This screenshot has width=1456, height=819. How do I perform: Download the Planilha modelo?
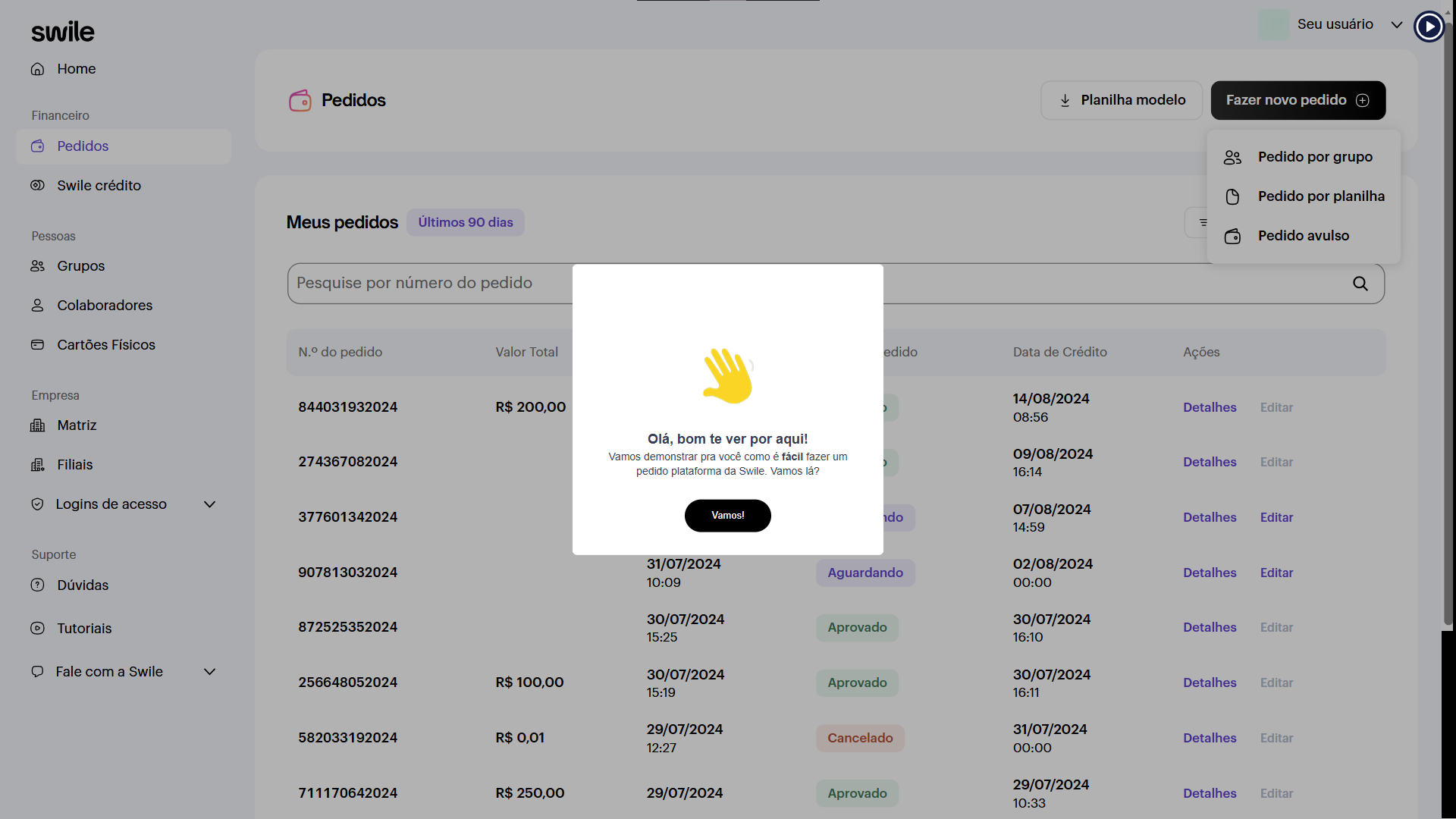1122,100
